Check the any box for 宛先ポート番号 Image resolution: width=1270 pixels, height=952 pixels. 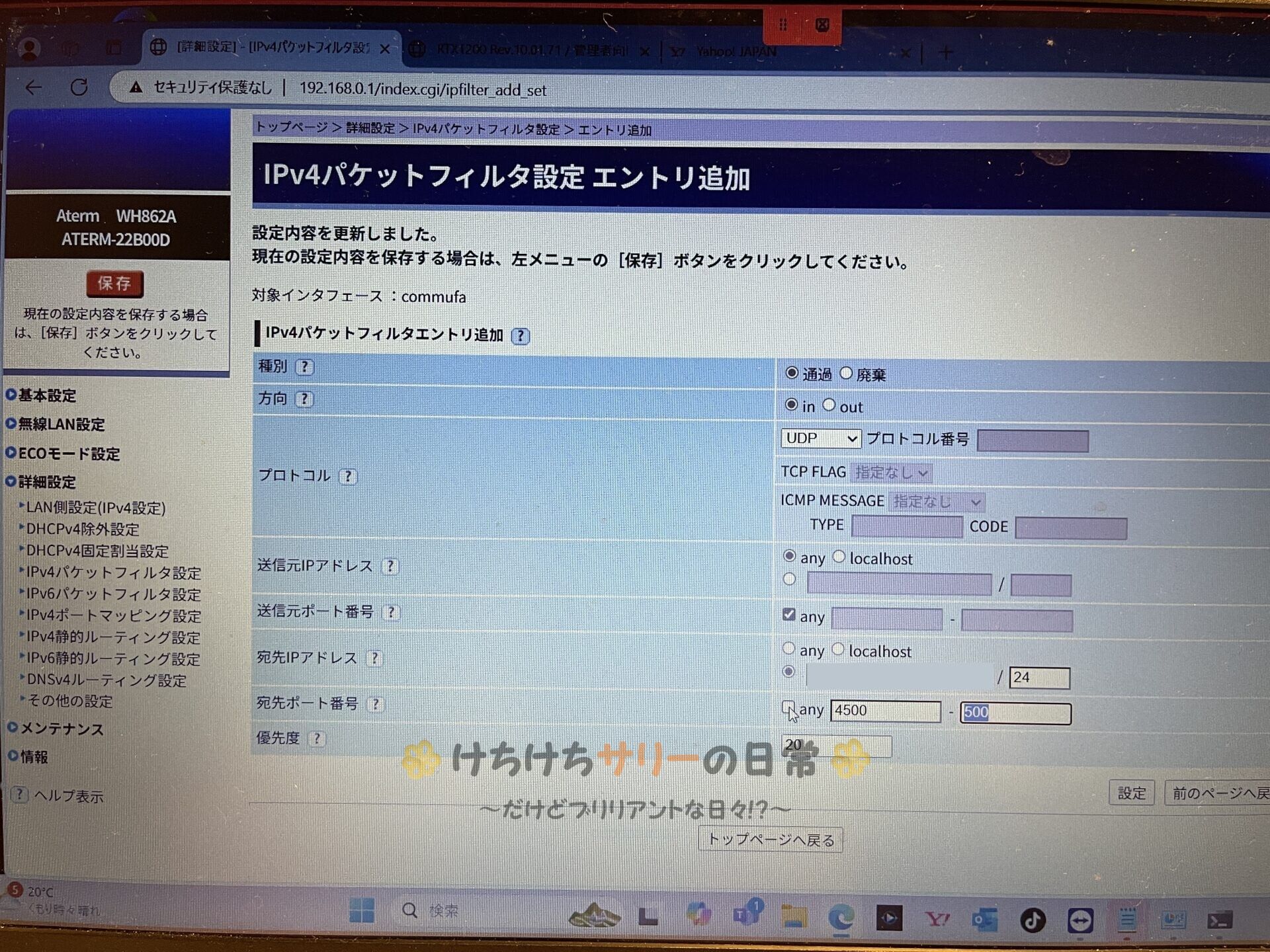coord(788,707)
